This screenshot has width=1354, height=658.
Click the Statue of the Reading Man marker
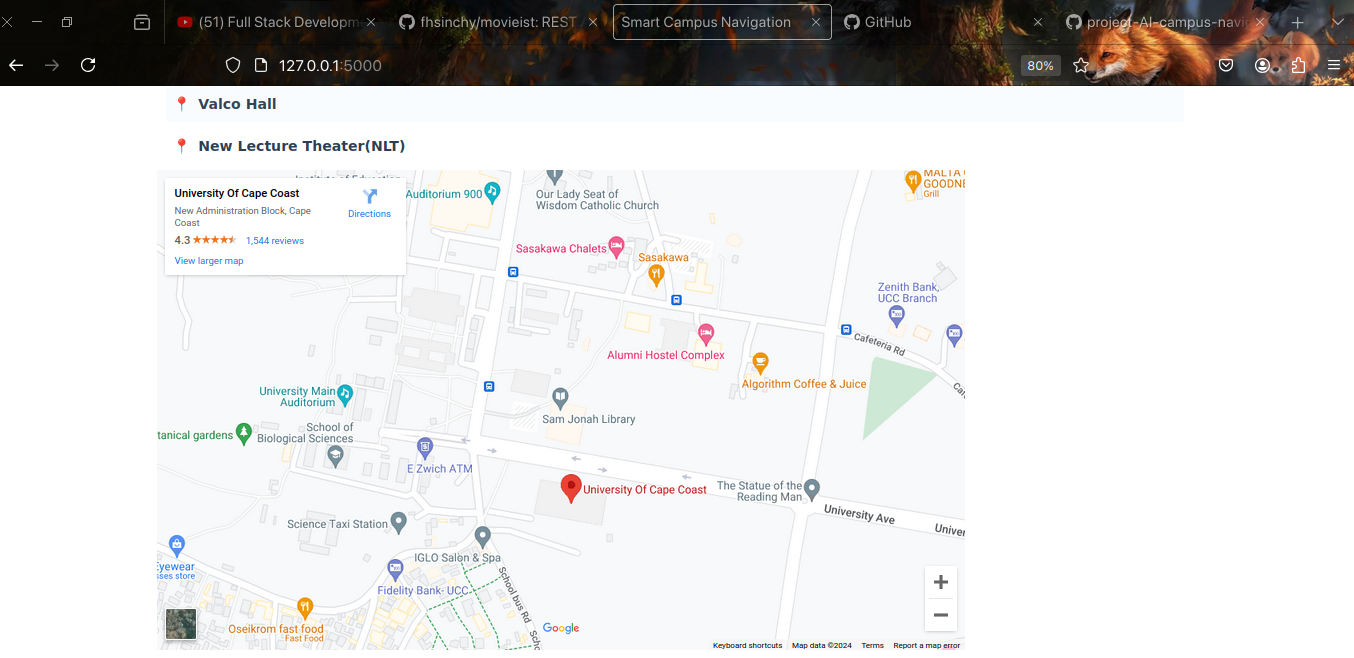(x=813, y=488)
